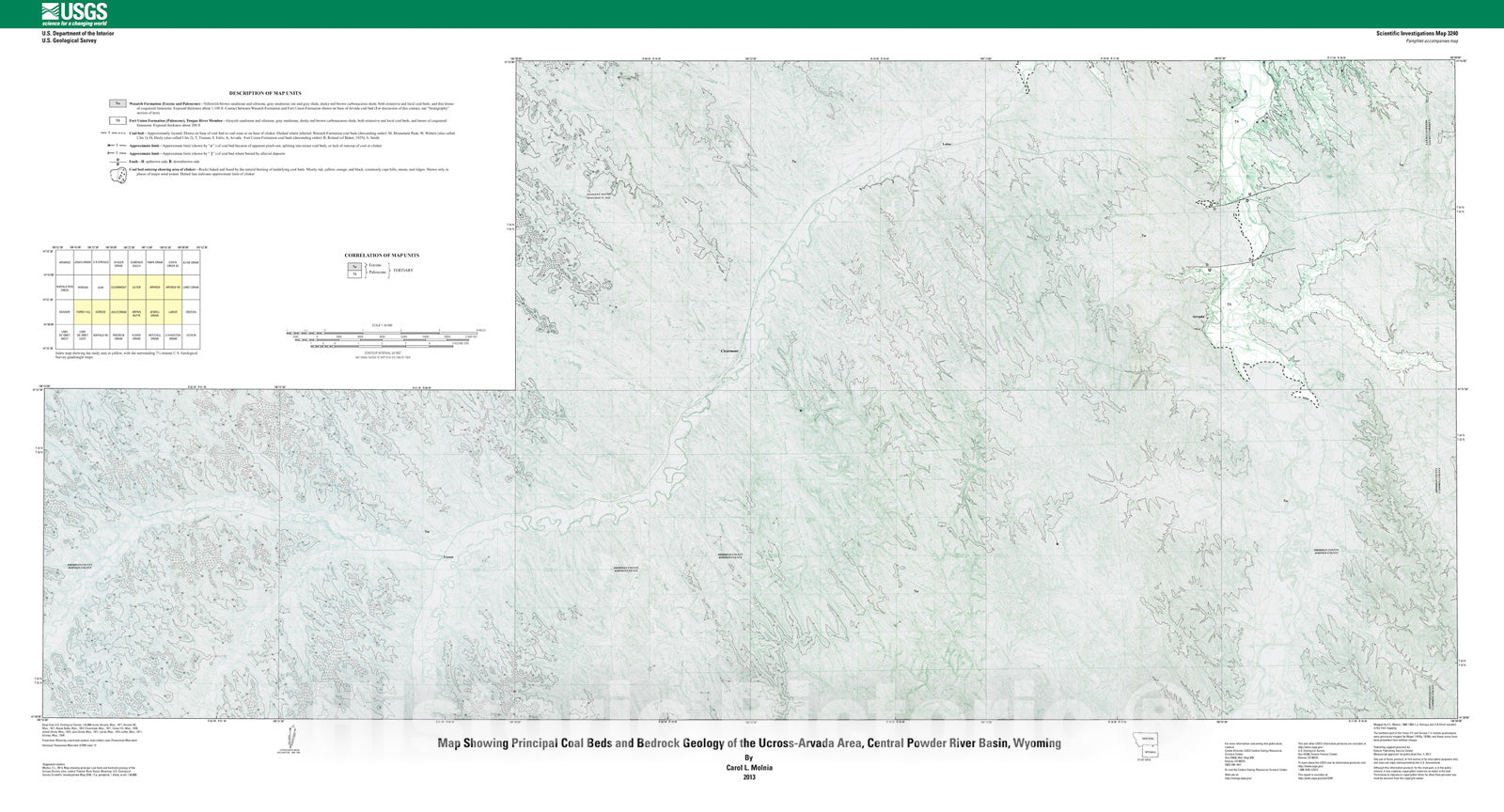Click the Tw box in the correlation chart
This screenshot has width=1504, height=812.
click(353, 267)
